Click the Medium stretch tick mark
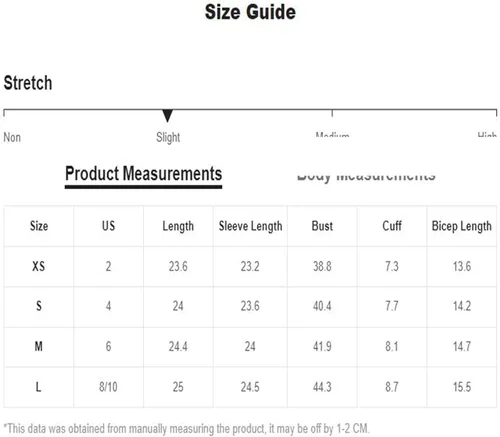Viewport: 500px width, 437px height. click(332, 113)
